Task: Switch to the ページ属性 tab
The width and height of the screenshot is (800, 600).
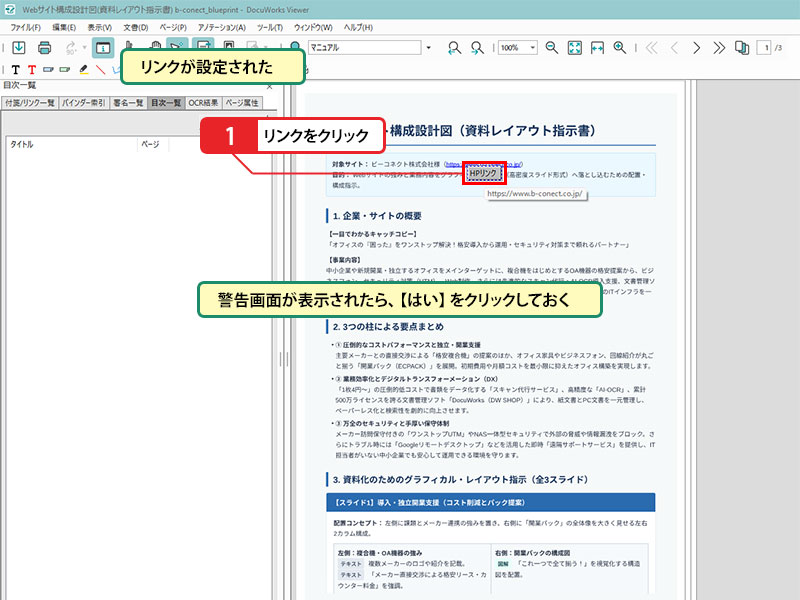Action: coord(242,103)
